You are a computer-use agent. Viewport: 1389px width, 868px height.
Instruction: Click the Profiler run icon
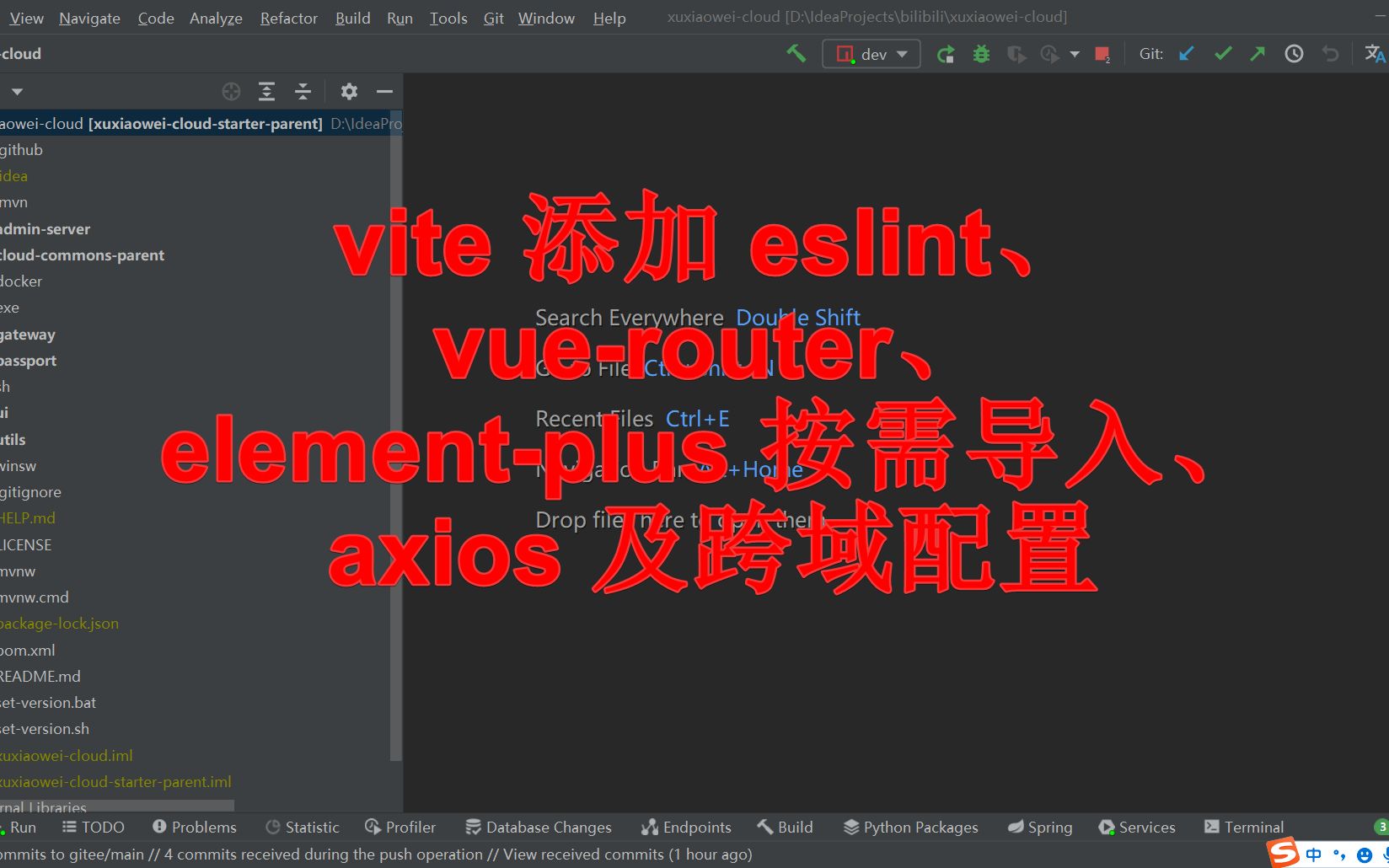[1049, 54]
